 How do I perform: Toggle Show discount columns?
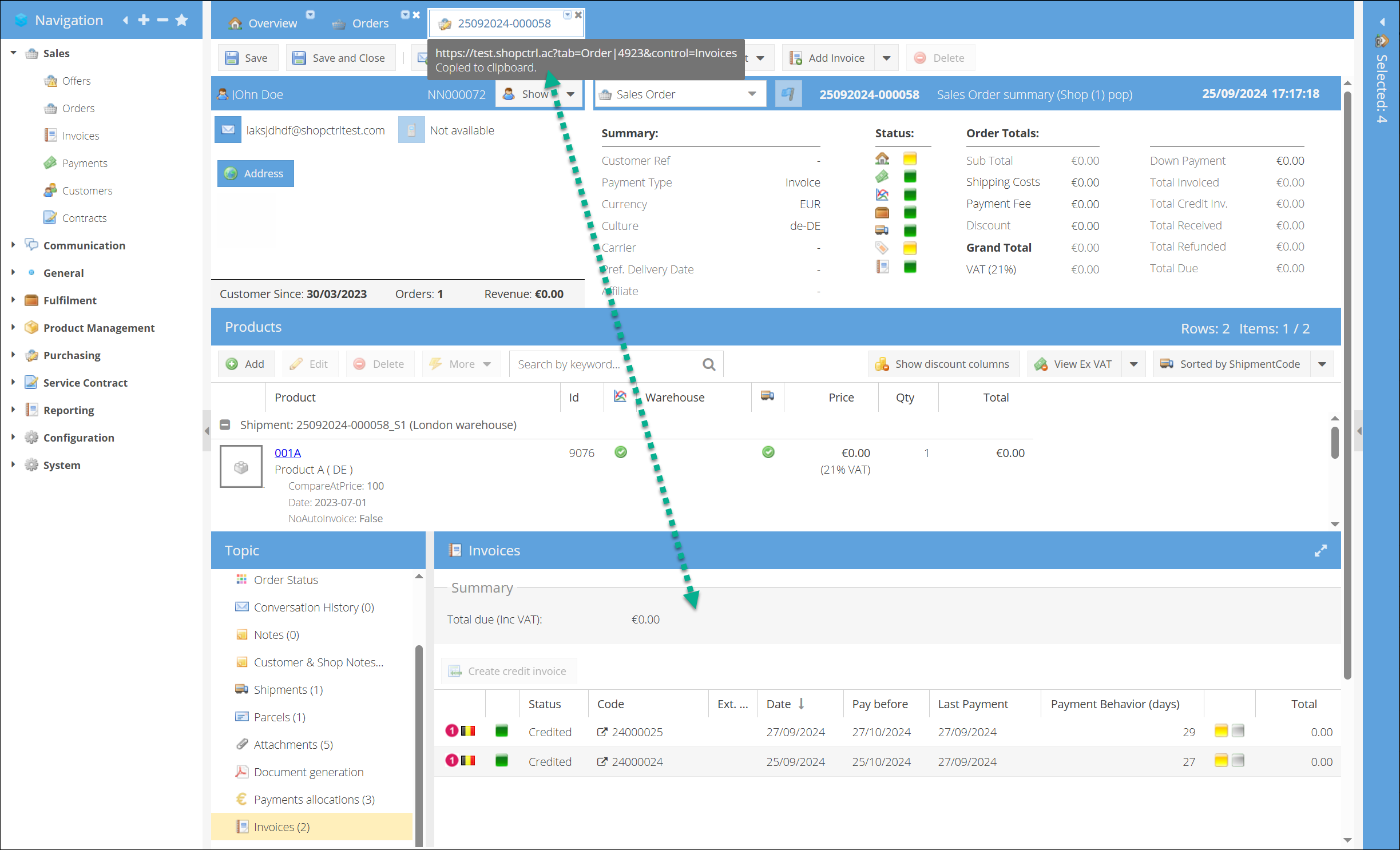(943, 364)
